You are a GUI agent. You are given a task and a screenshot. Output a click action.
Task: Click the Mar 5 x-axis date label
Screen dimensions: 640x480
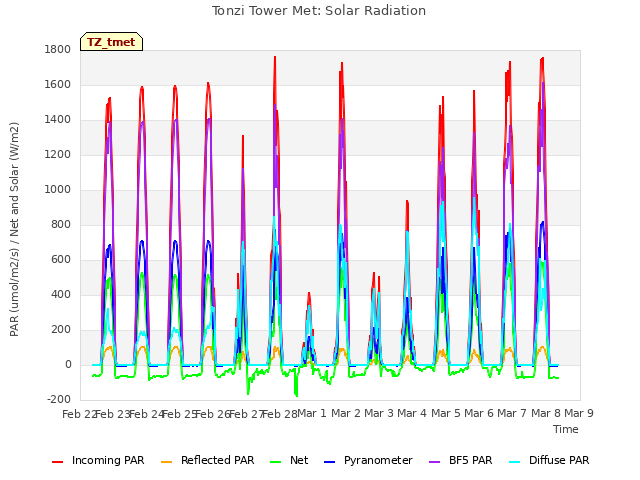pyautogui.click(x=446, y=413)
